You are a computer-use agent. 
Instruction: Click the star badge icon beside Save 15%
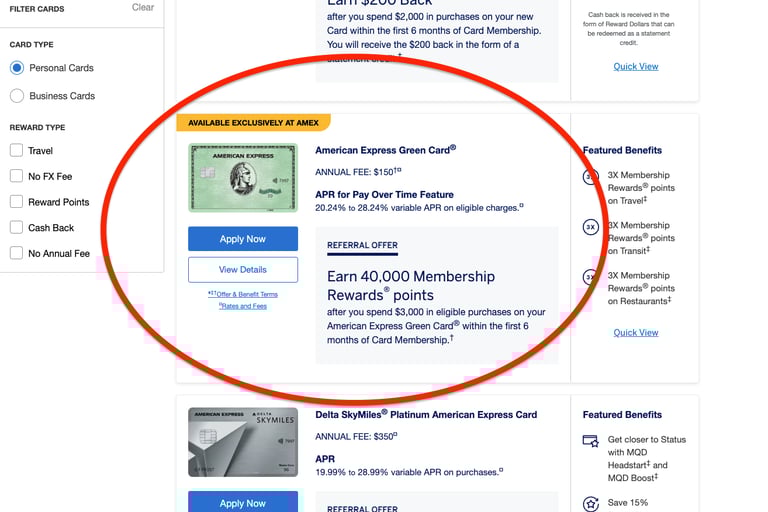tap(591, 504)
